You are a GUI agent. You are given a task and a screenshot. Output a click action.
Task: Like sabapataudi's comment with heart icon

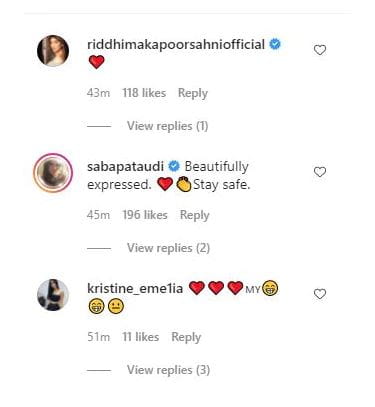point(320,172)
